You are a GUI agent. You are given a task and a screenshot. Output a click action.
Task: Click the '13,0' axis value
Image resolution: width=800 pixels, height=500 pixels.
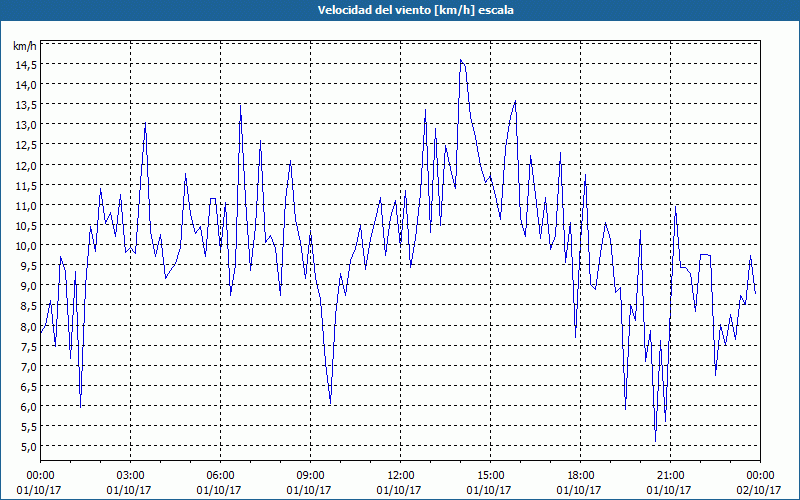(x=27, y=124)
